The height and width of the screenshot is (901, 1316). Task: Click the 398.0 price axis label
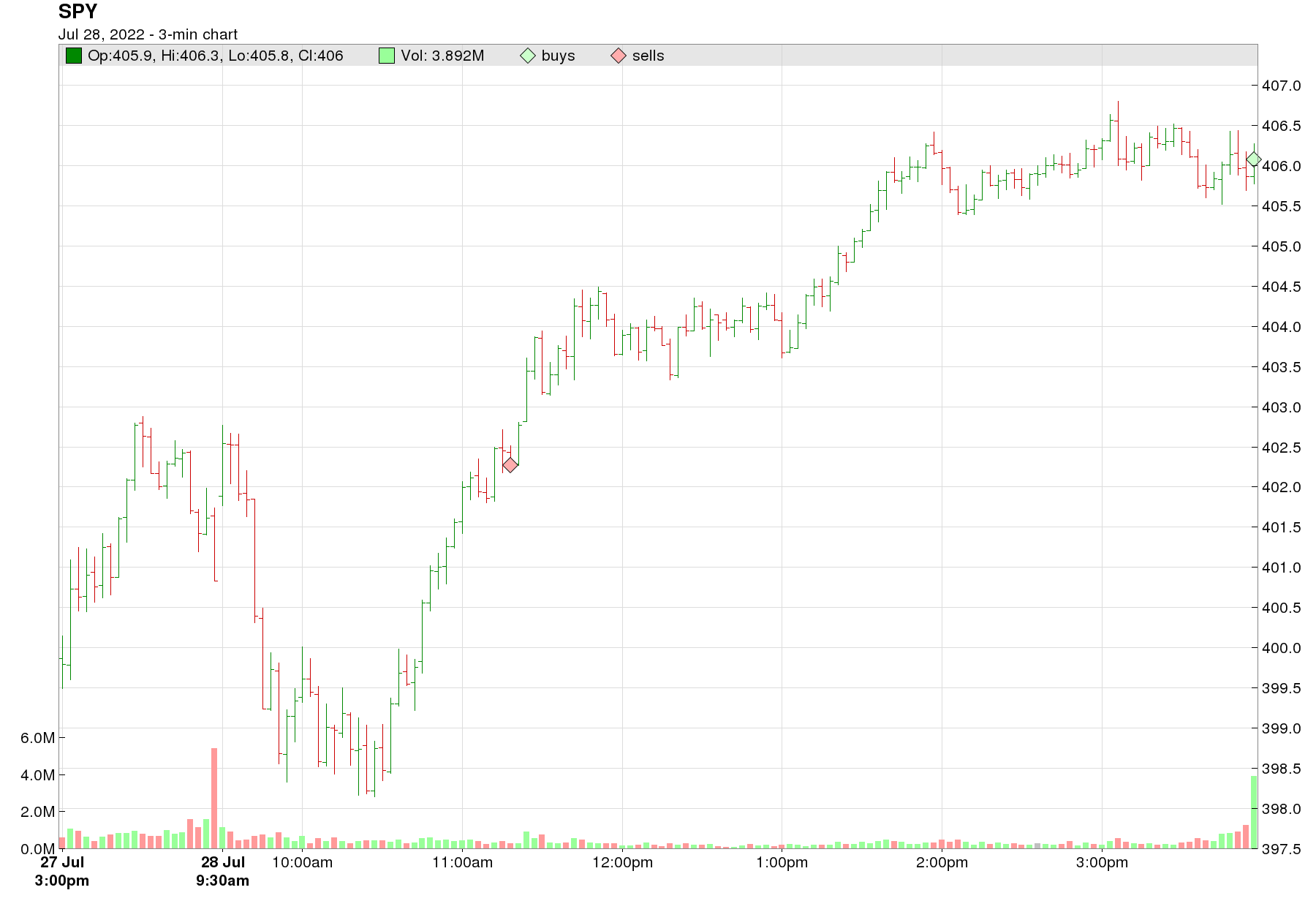tap(1282, 809)
